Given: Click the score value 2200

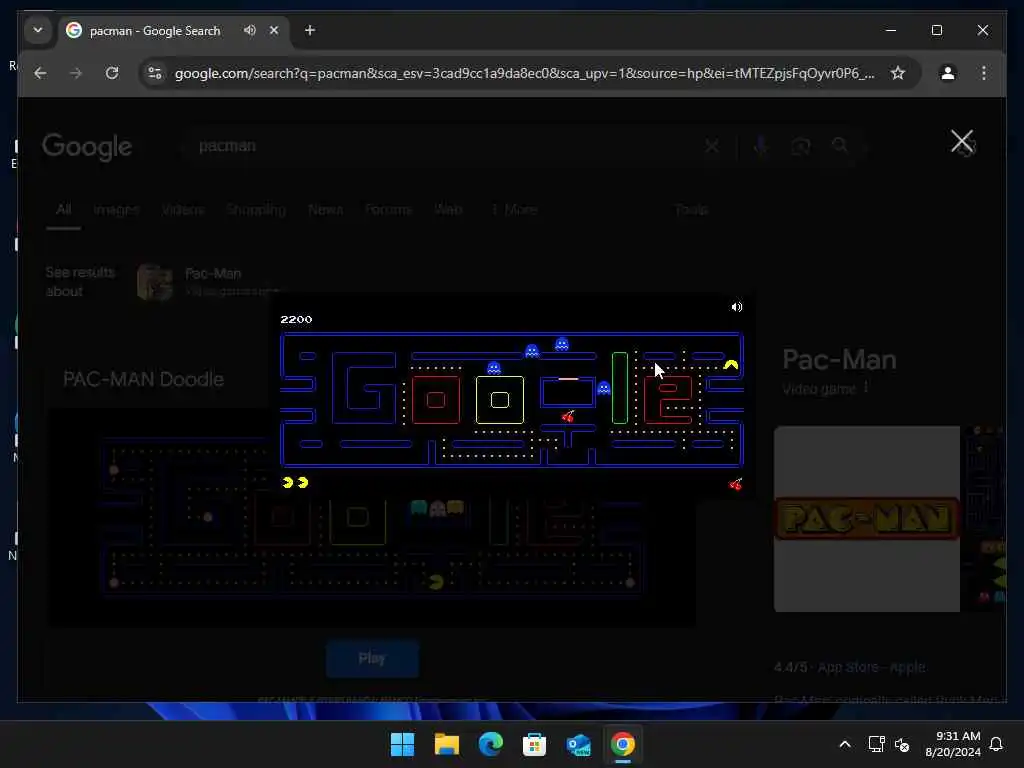Looking at the screenshot, I should [296, 319].
